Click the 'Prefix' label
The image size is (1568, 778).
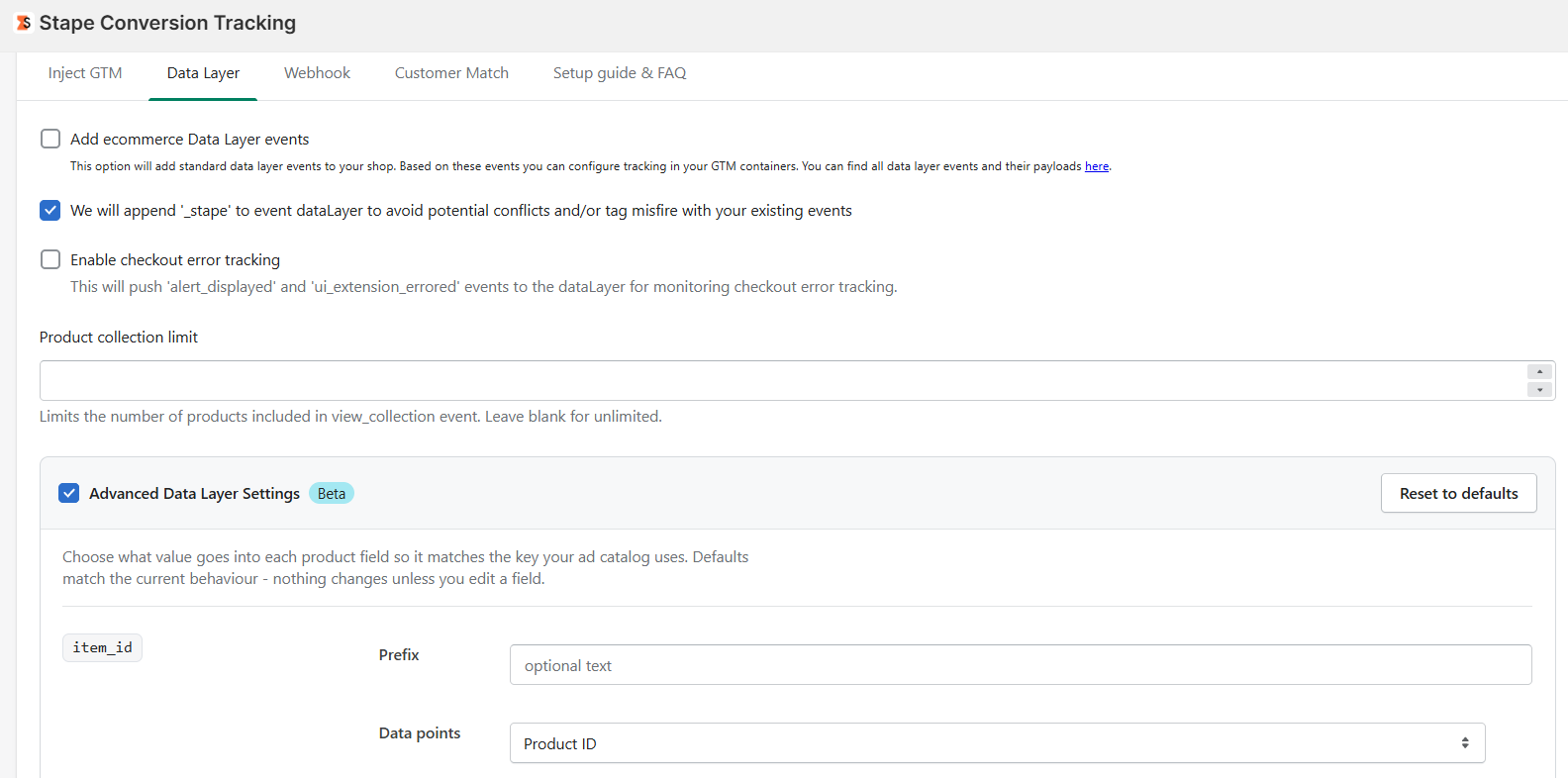click(399, 655)
